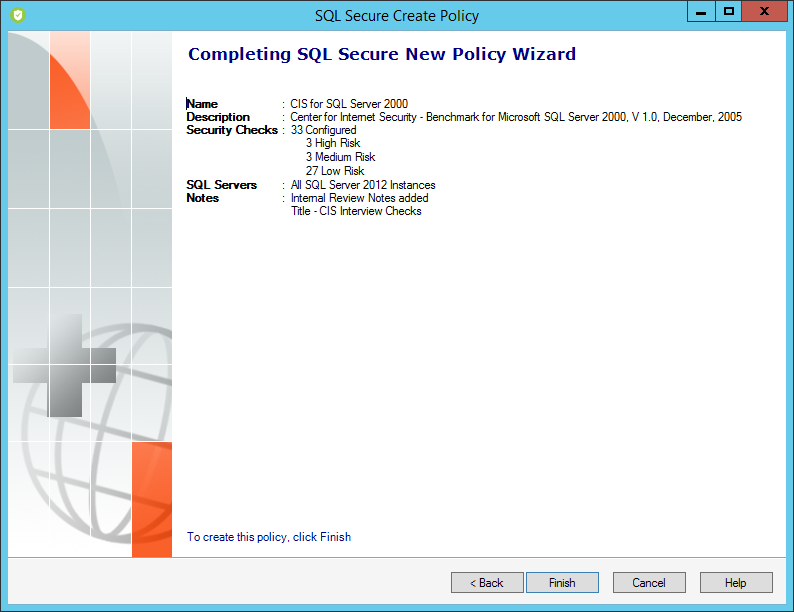The height and width of the screenshot is (612, 794).
Task: Open Help for the policy wizard
Action: tap(736, 583)
